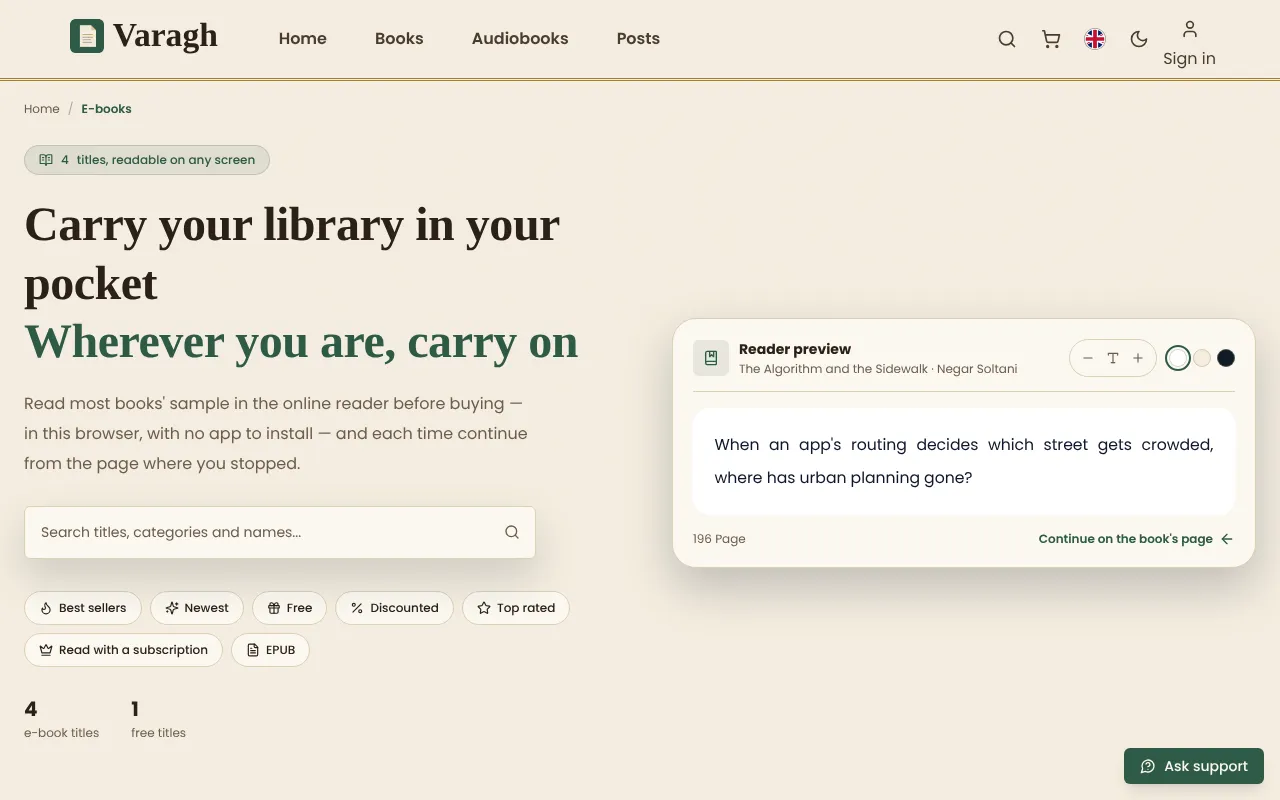Select the dark reader theme swatch

click(1226, 358)
